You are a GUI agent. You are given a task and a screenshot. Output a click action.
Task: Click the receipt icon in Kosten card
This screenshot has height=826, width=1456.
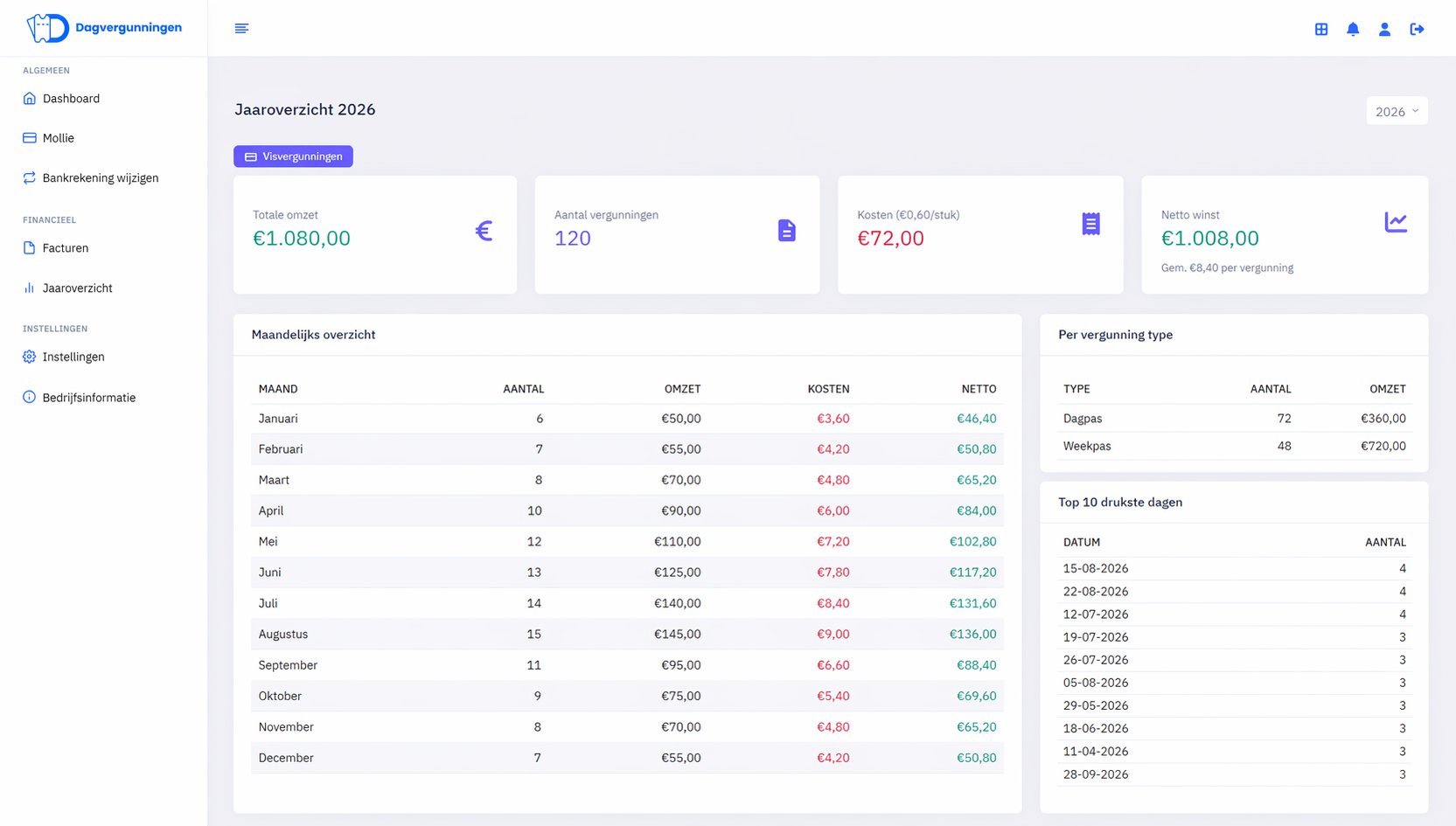[1090, 224]
